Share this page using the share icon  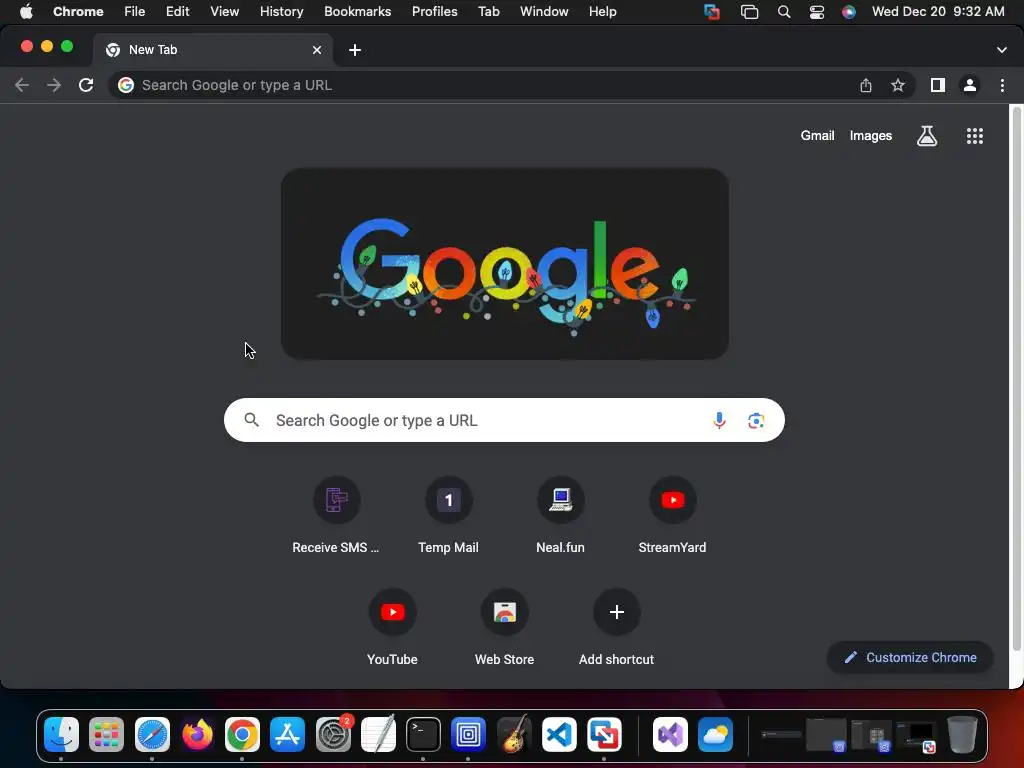865,85
